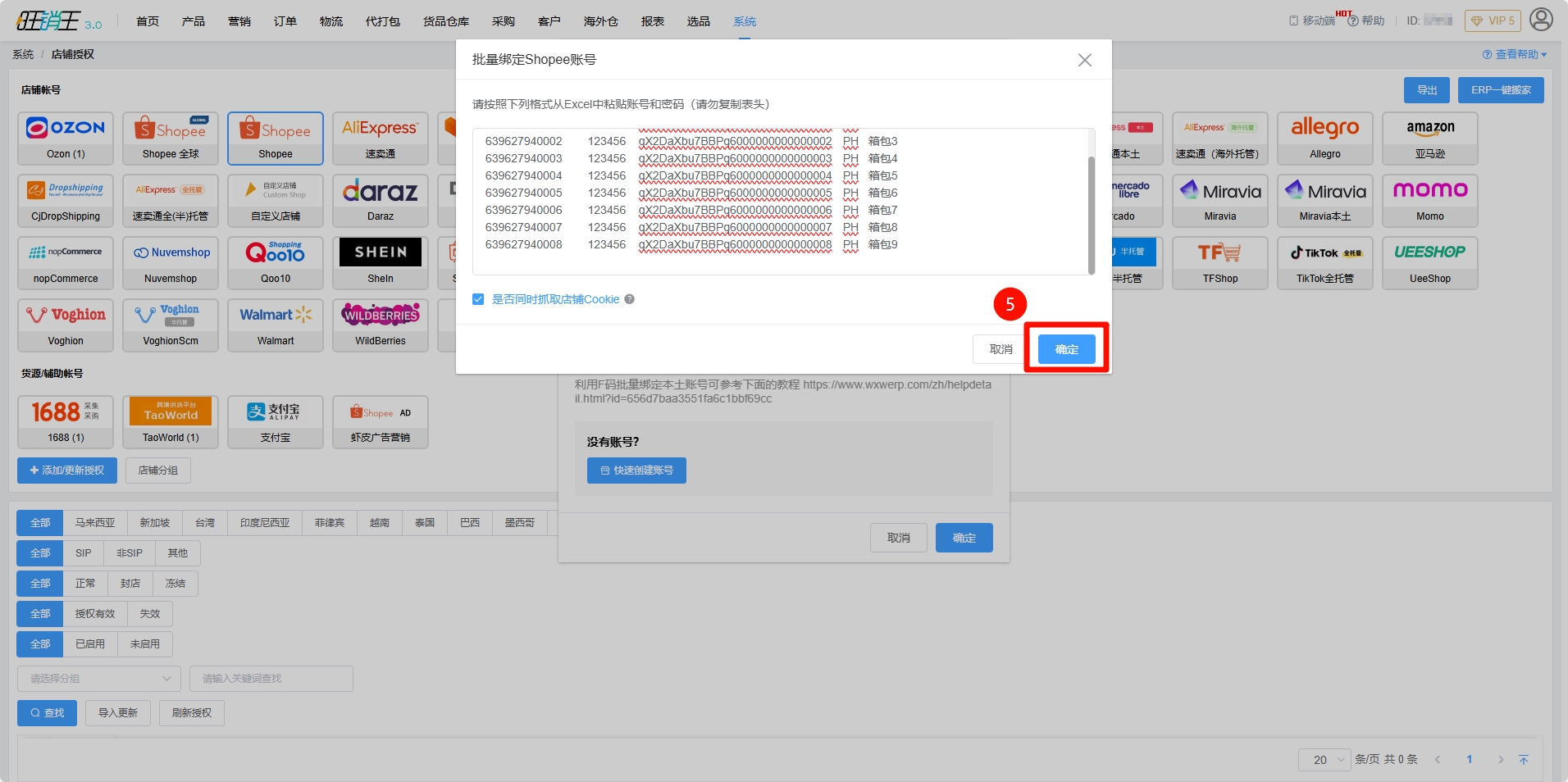
Task: Open the 订单 menu in top navigation
Action: [285, 21]
